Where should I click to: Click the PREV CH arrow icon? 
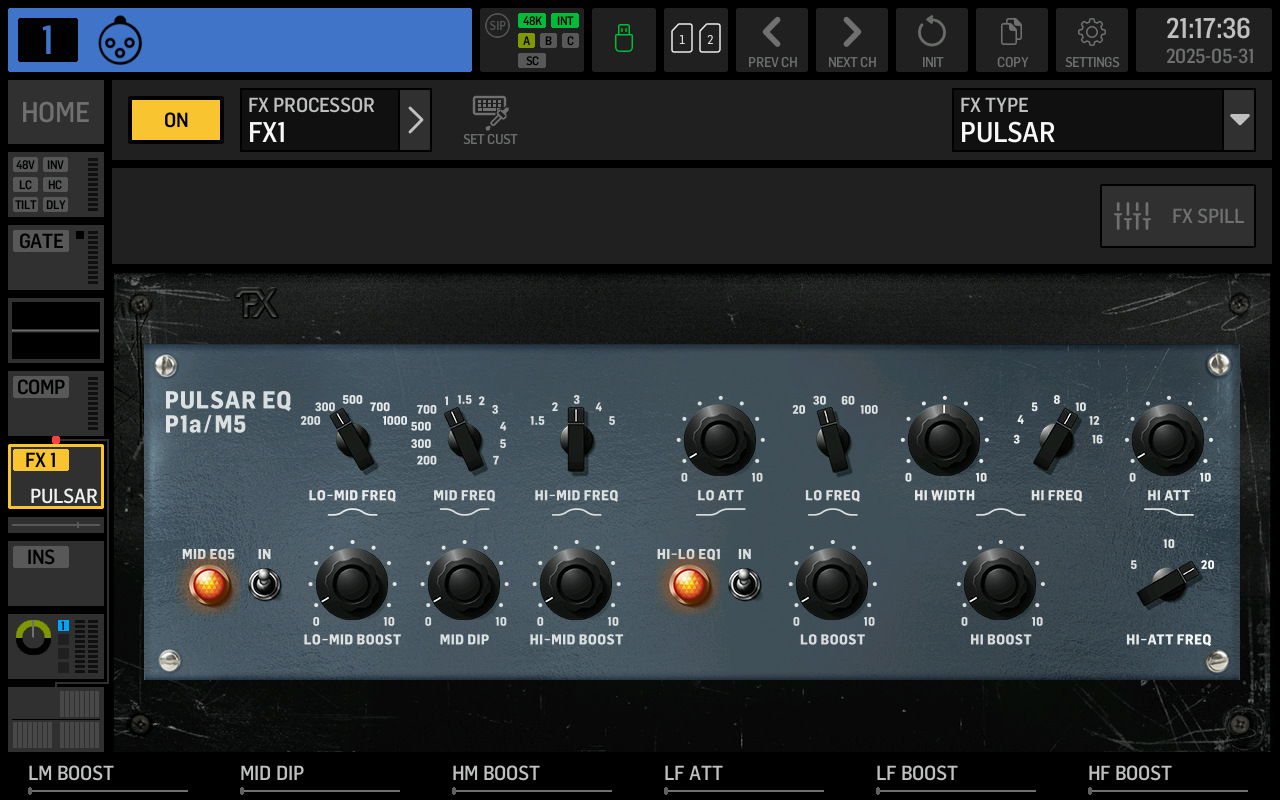click(771, 40)
